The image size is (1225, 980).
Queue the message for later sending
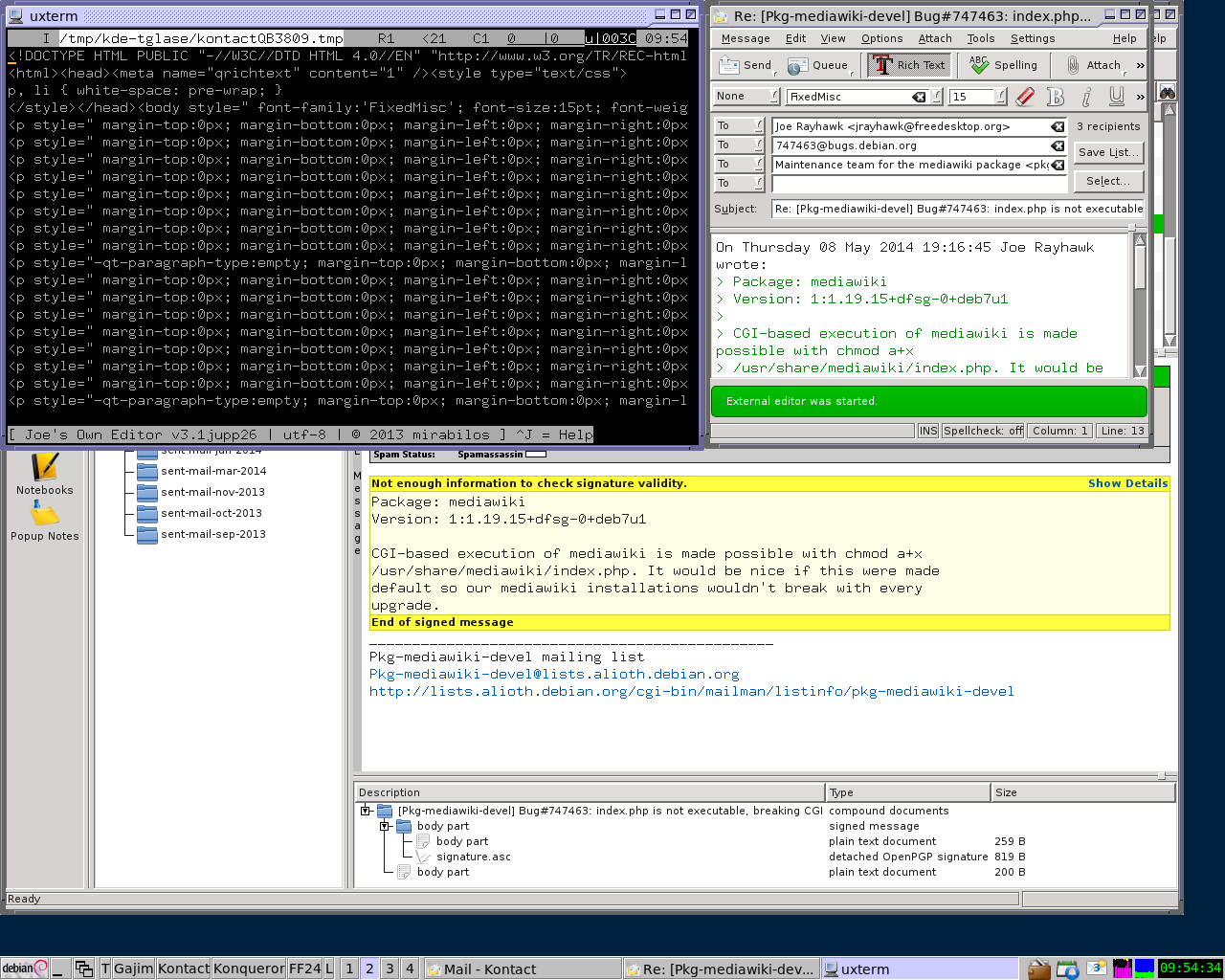coord(818,65)
